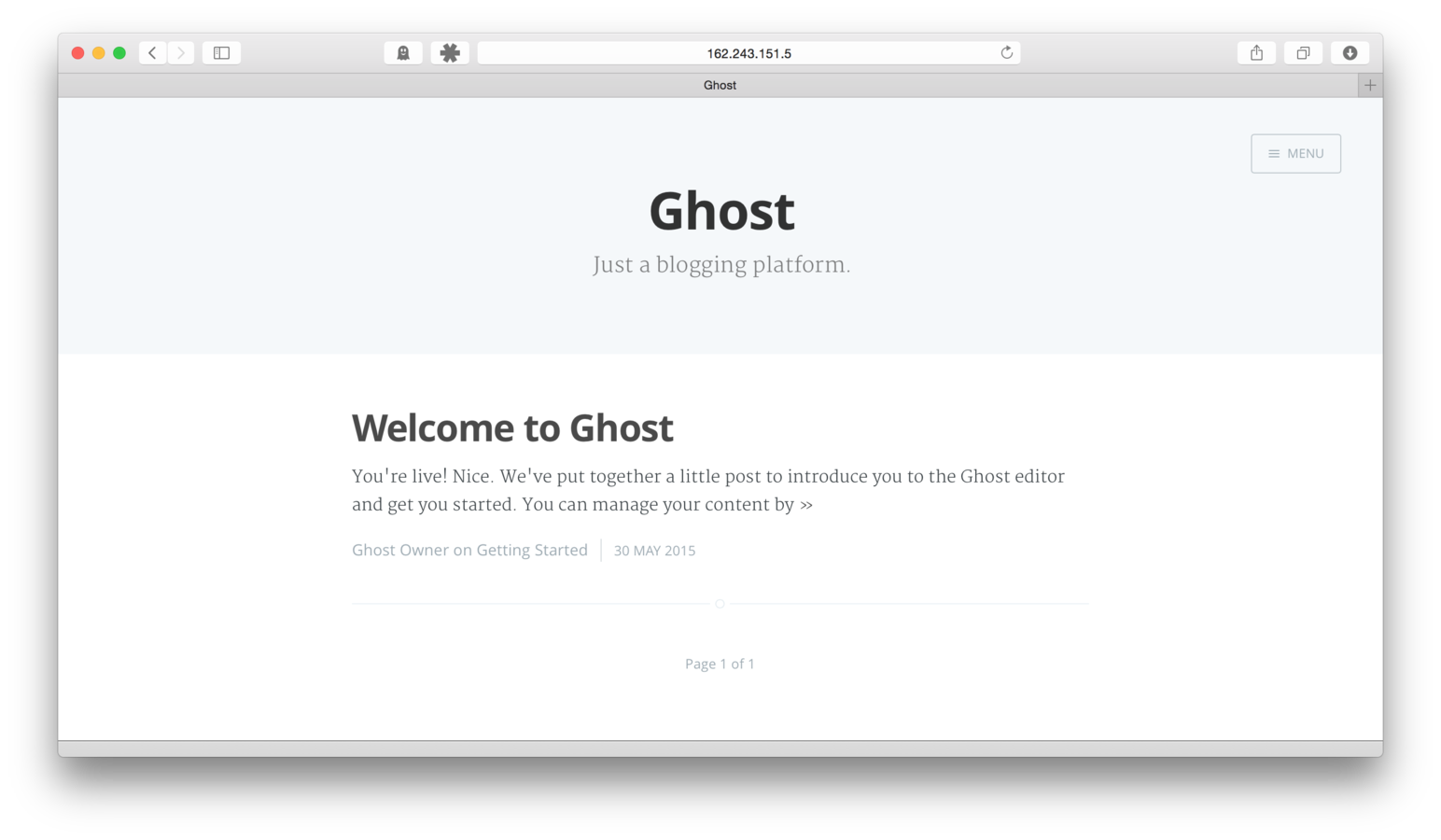Enter full screen with green button
This screenshot has width=1441, height=840.
coord(119,53)
